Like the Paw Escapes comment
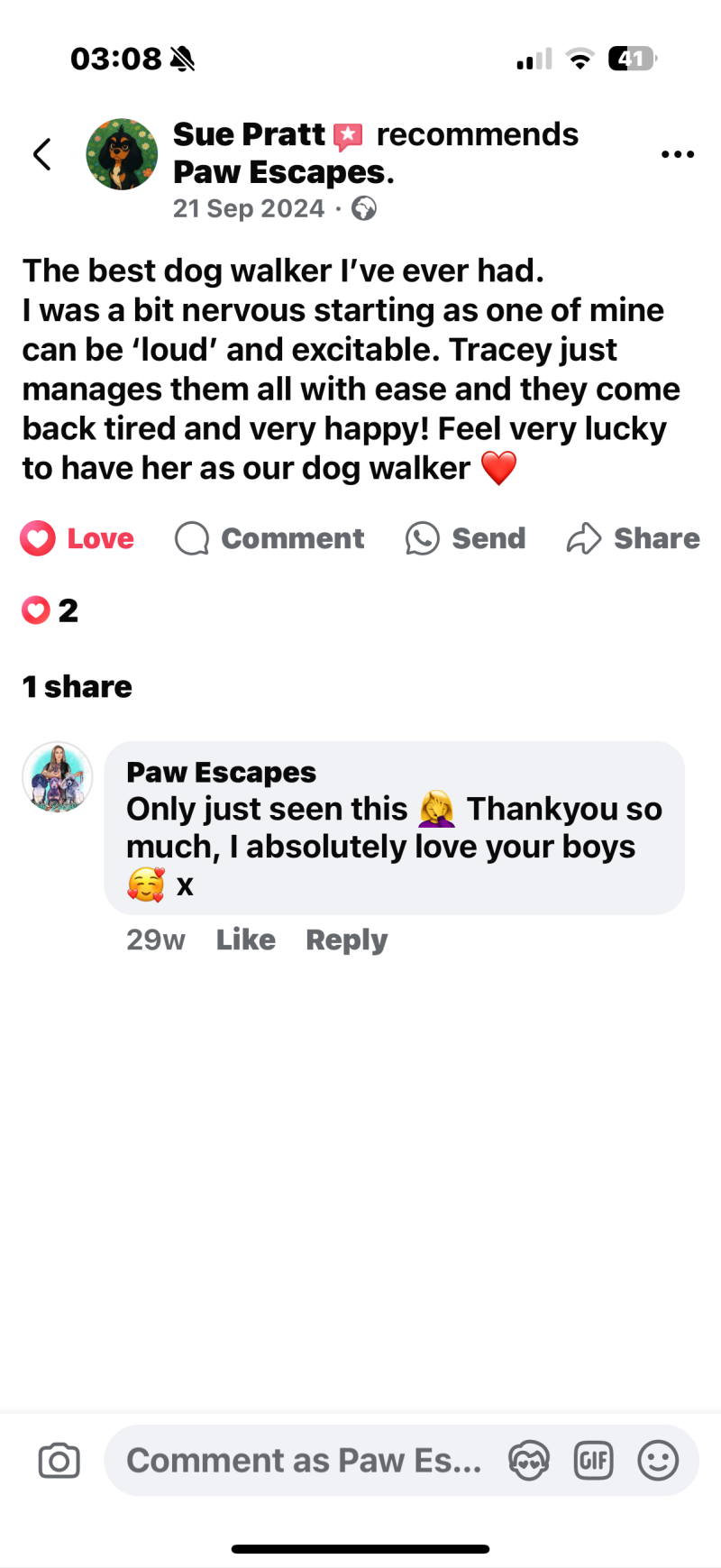721x1568 pixels. [x=246, y=940]
